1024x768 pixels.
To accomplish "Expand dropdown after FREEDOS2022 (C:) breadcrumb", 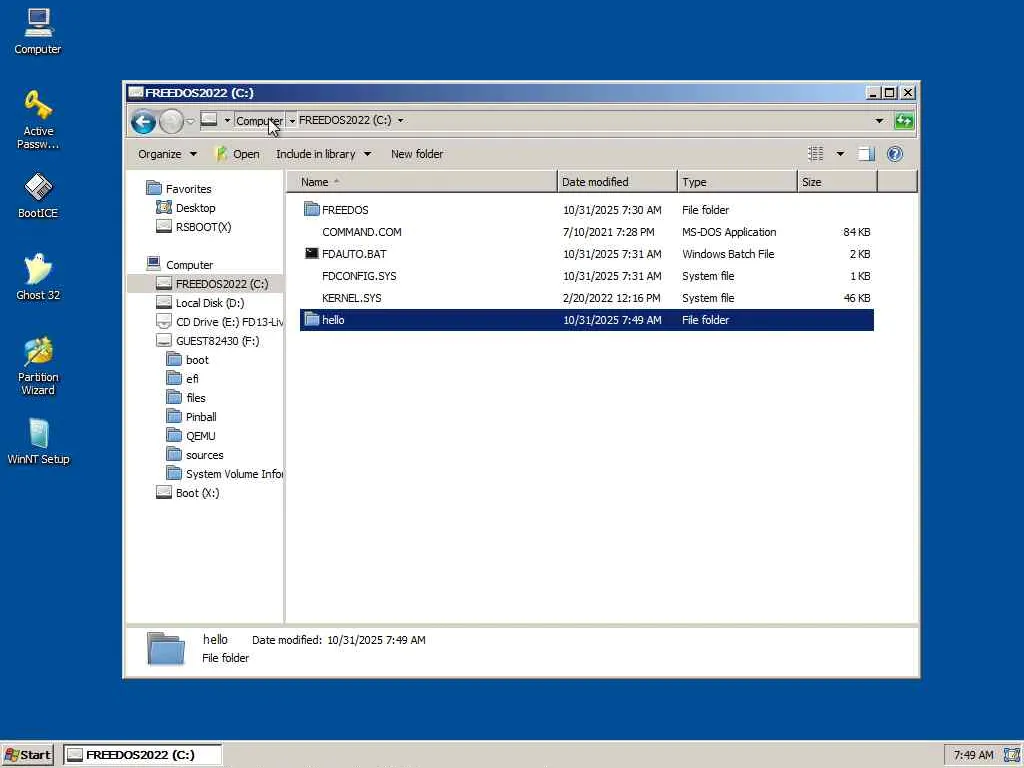I will pyautogui.click(x=400, y=120).
